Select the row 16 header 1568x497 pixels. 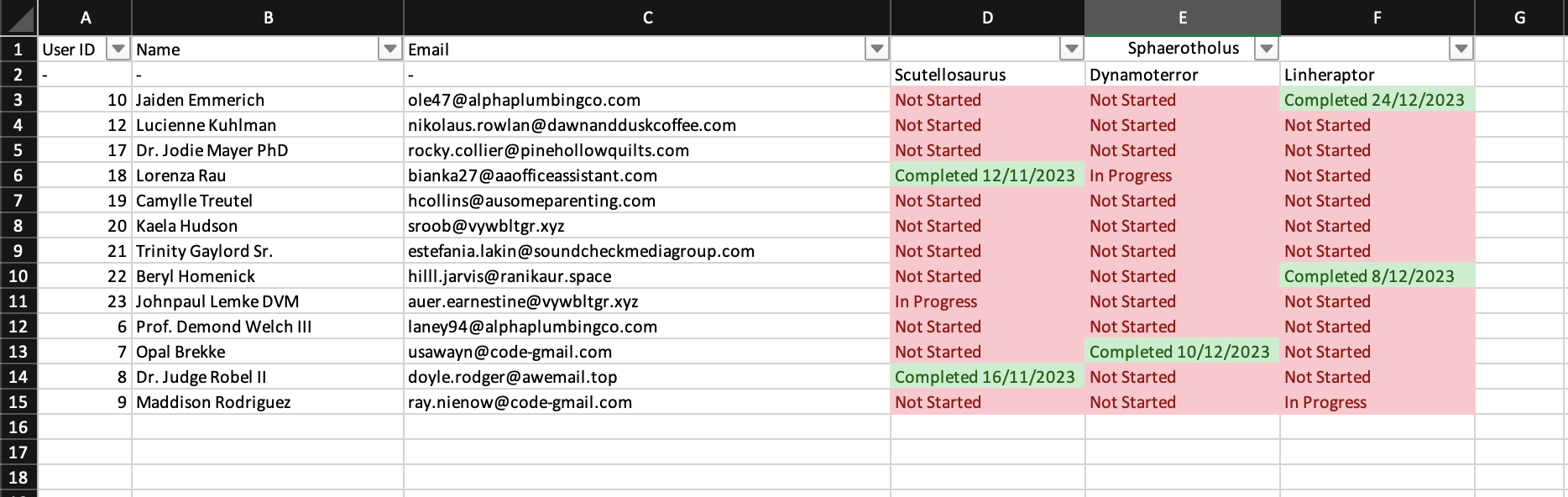[18, 427]
